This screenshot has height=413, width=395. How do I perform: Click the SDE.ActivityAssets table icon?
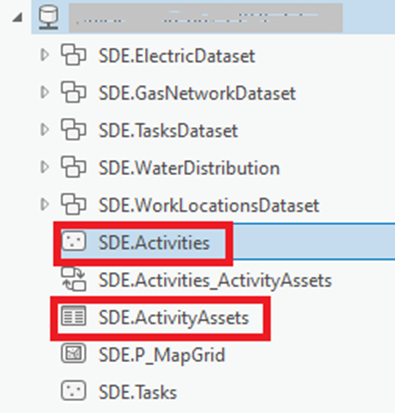pos(74,316)
